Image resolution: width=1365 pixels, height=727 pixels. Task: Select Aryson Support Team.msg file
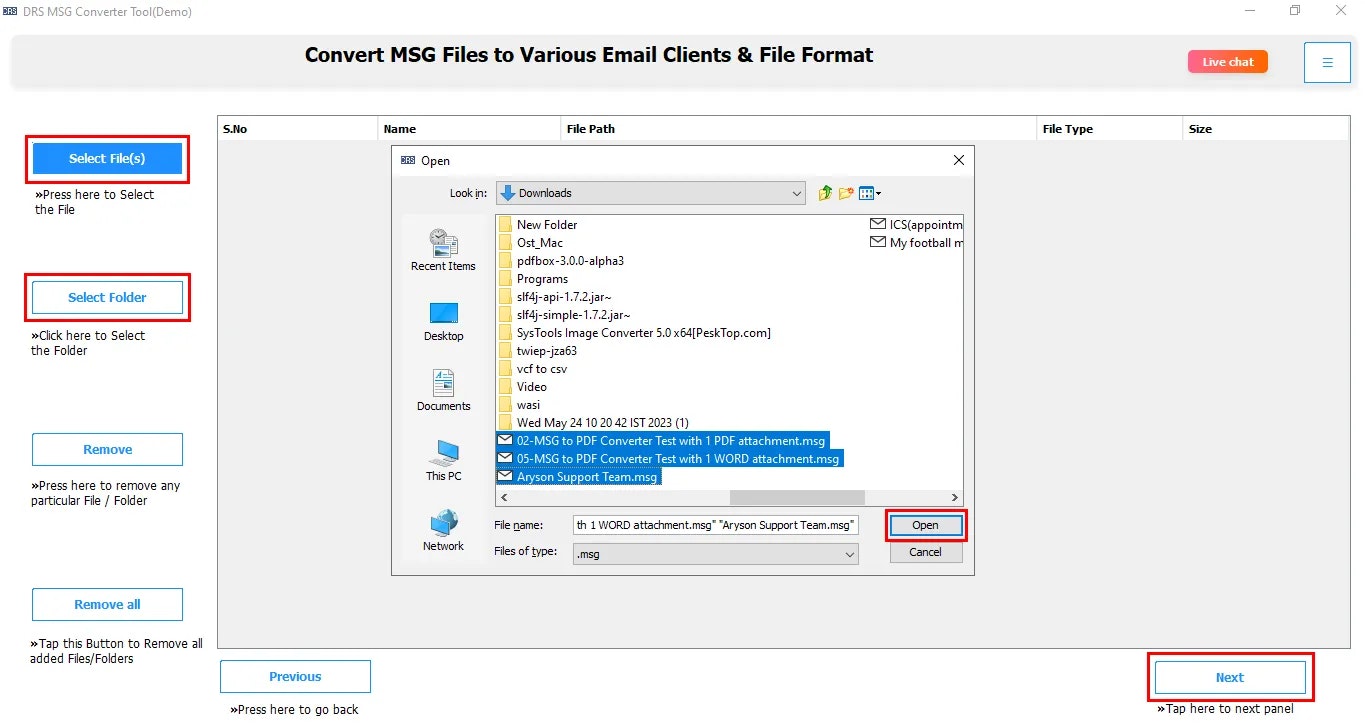pyautogui.click(x=579, y=477)
